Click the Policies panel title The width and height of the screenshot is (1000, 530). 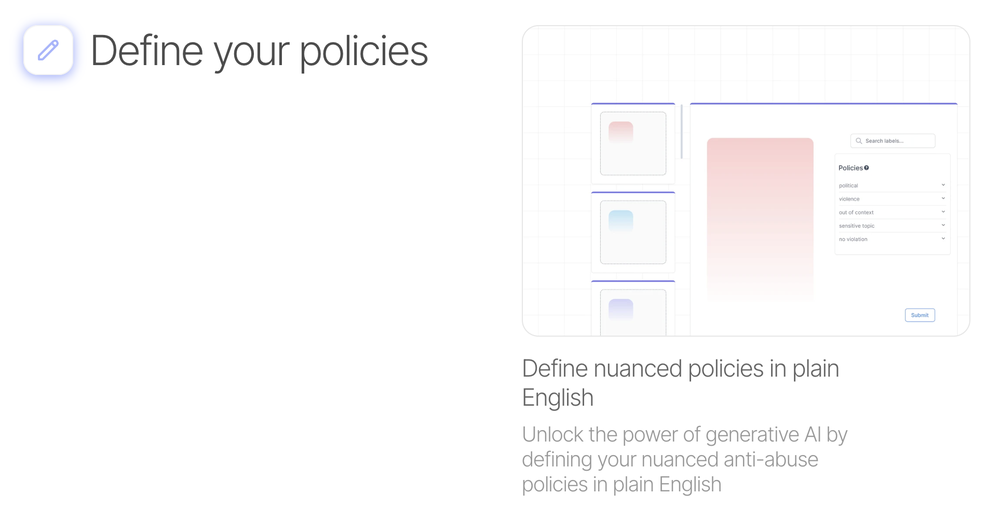[850, 168]
